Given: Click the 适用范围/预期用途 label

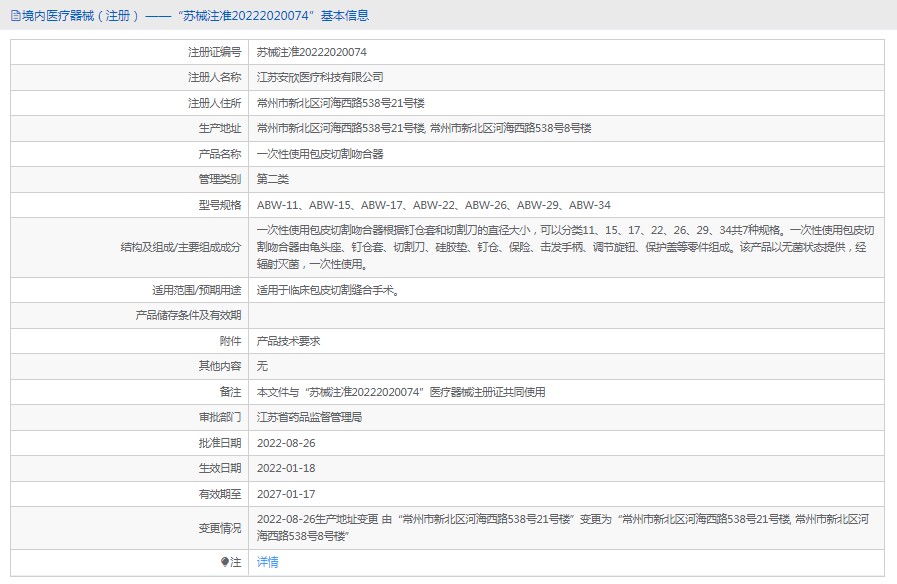Looking at the screenshot, I should coord(196,290).
